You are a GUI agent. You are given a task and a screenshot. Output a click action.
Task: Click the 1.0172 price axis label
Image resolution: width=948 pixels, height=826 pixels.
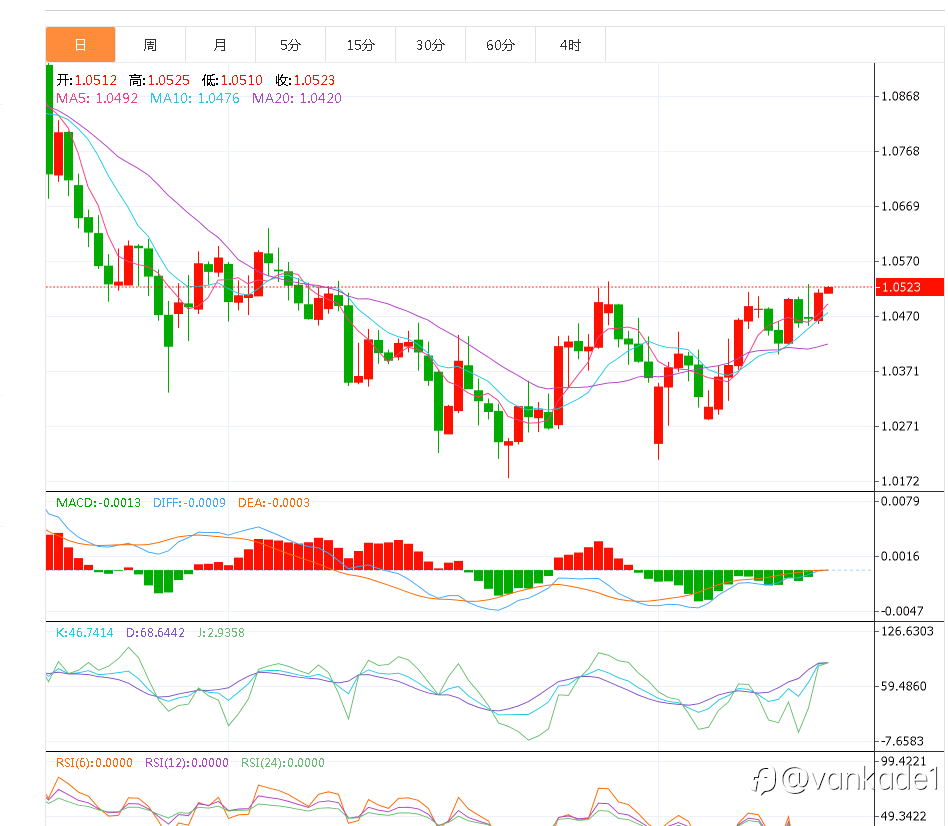pos(900,481)
